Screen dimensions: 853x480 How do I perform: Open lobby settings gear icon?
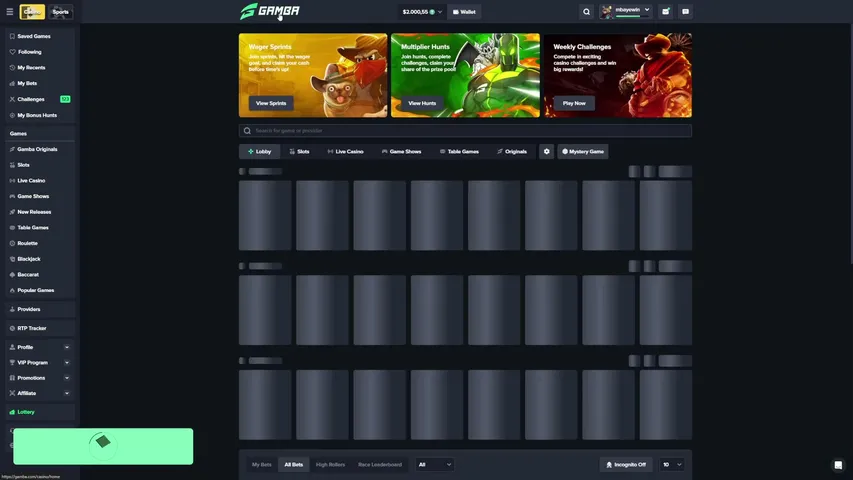point(547,152)
